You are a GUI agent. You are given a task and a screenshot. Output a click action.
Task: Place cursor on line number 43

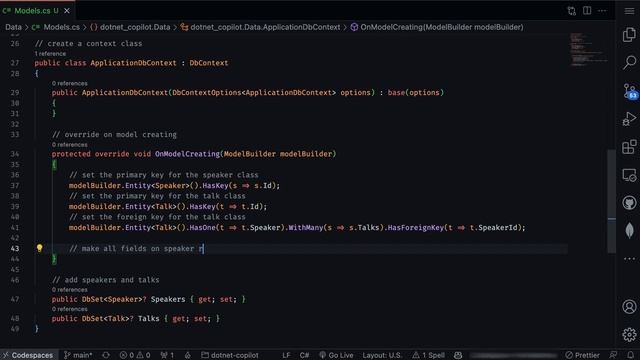click(15, 249)
